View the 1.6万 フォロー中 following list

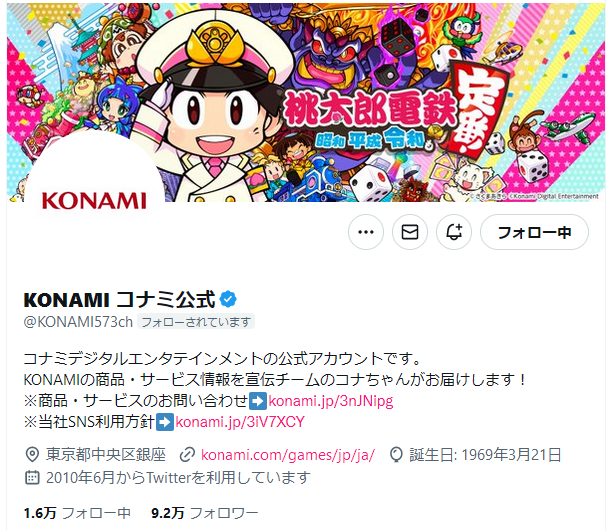click(77, 513)
